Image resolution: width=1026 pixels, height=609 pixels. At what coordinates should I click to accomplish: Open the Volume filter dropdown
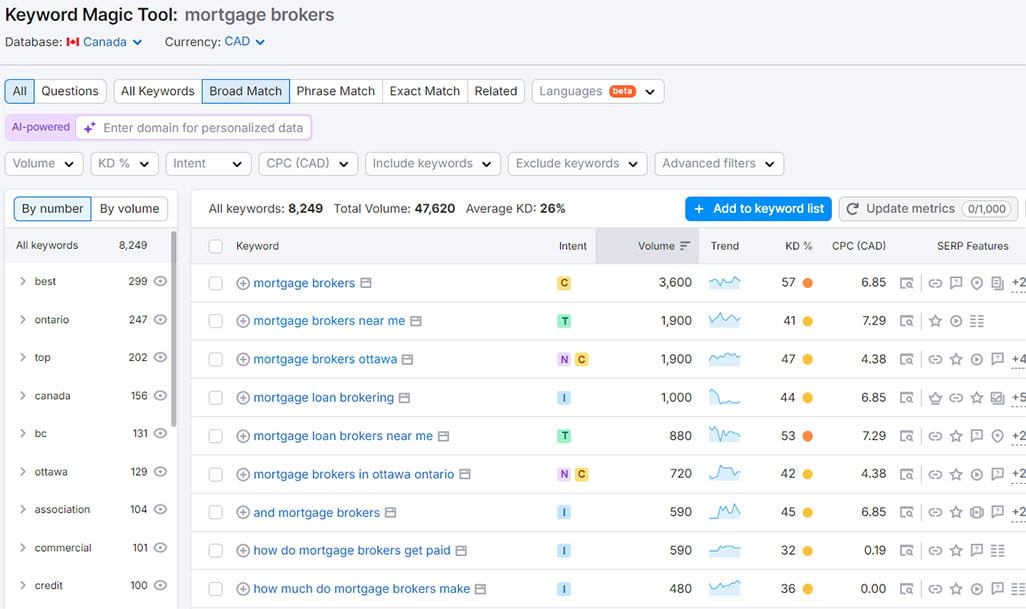tap(43, 163)
